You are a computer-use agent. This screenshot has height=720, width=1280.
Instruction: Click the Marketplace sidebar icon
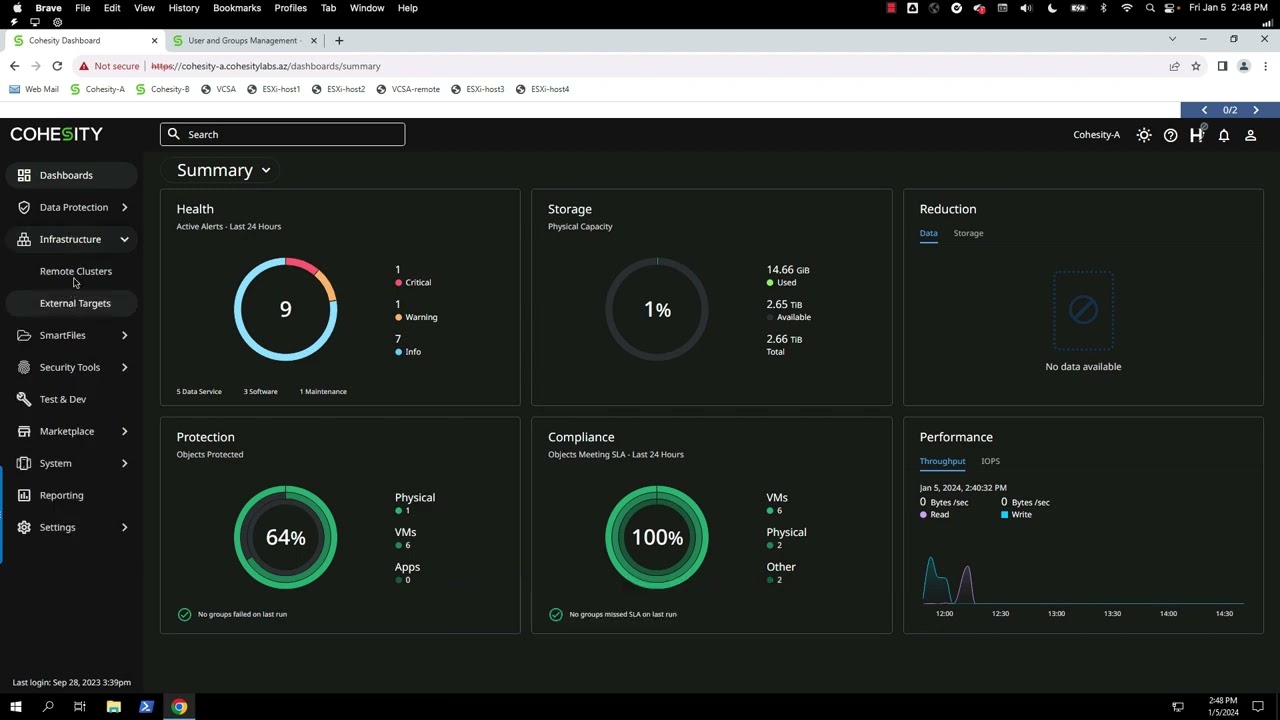click(x=24, y=431)
